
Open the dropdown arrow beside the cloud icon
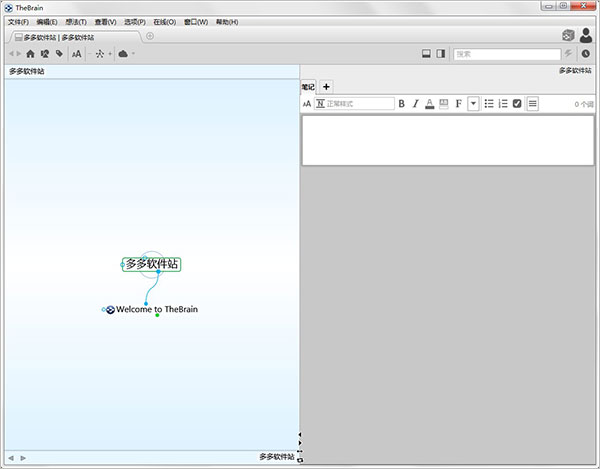point(133,54)
